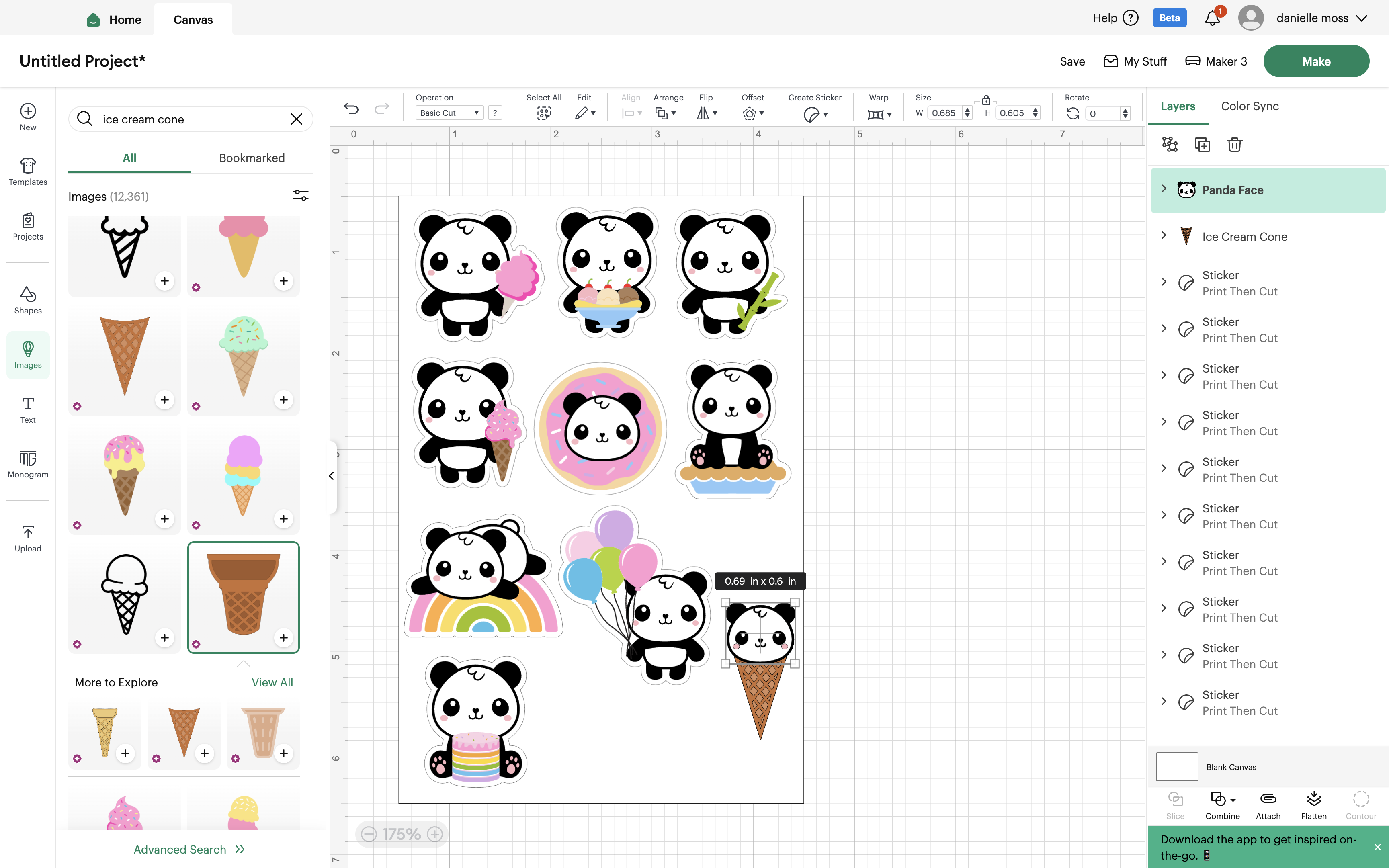Screen dimensions: 1389x868
Task: Open the Templates panel
Action: (x=28, y=172)
